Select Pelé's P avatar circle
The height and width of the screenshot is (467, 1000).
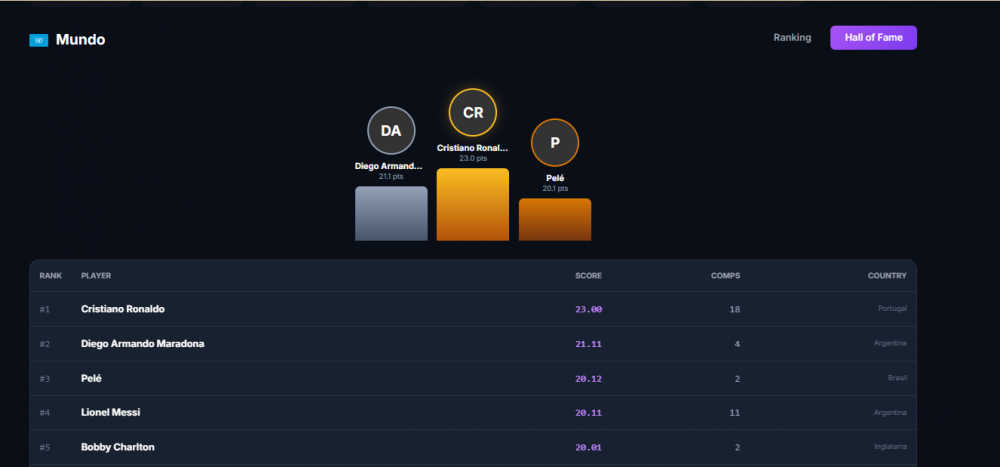(x=555, y=143)
